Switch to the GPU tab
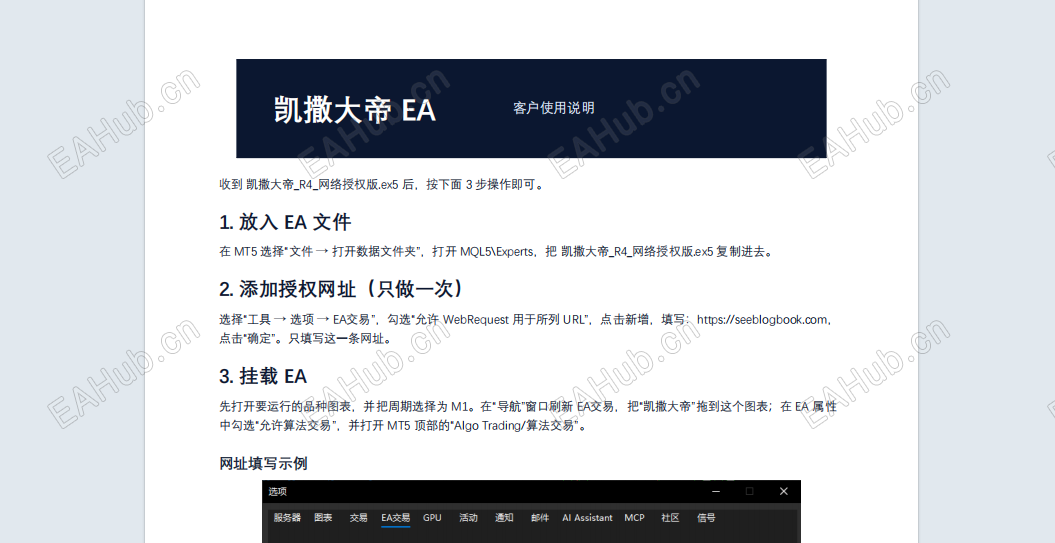 [432, 517]
